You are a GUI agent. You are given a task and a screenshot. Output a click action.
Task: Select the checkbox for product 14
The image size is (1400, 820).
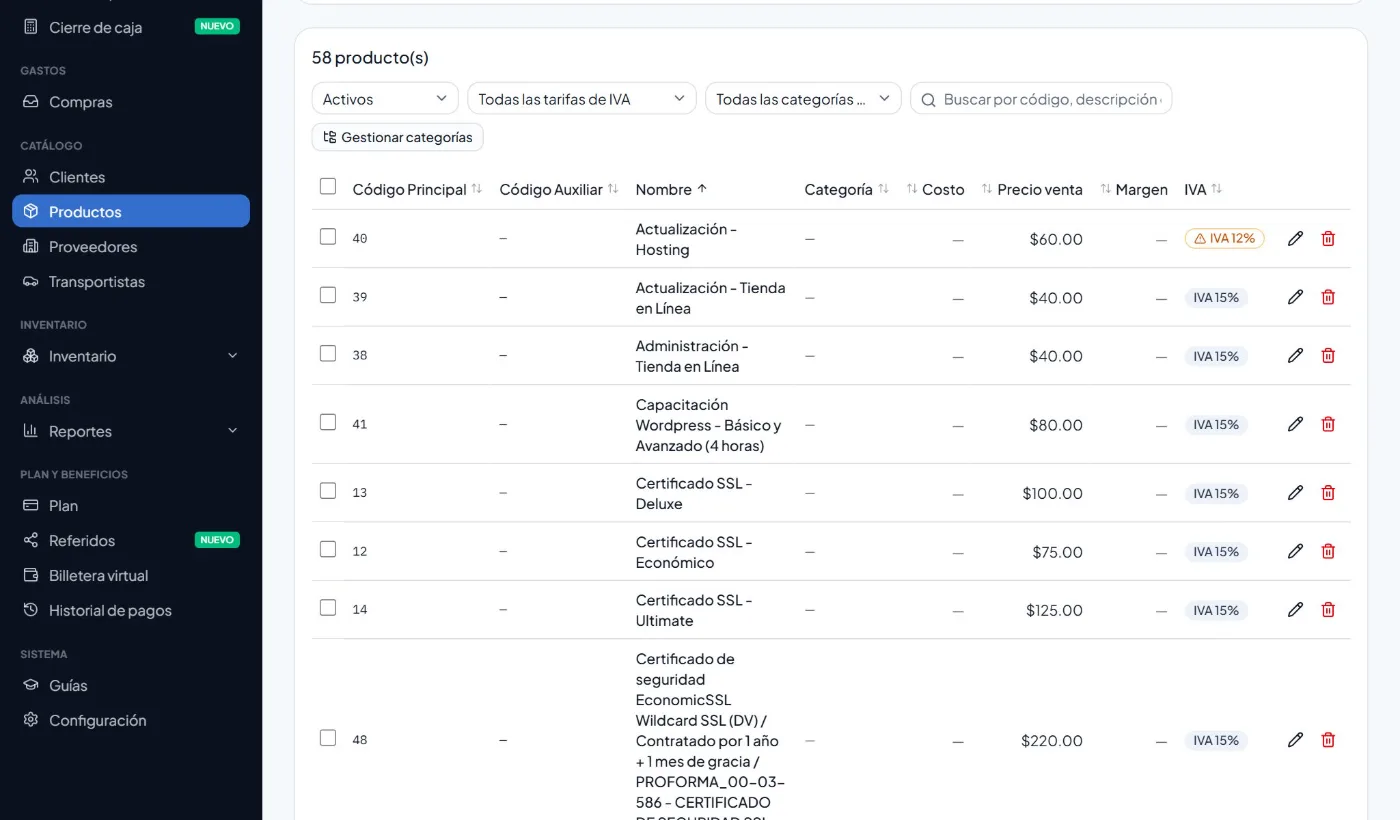[328, 608]
